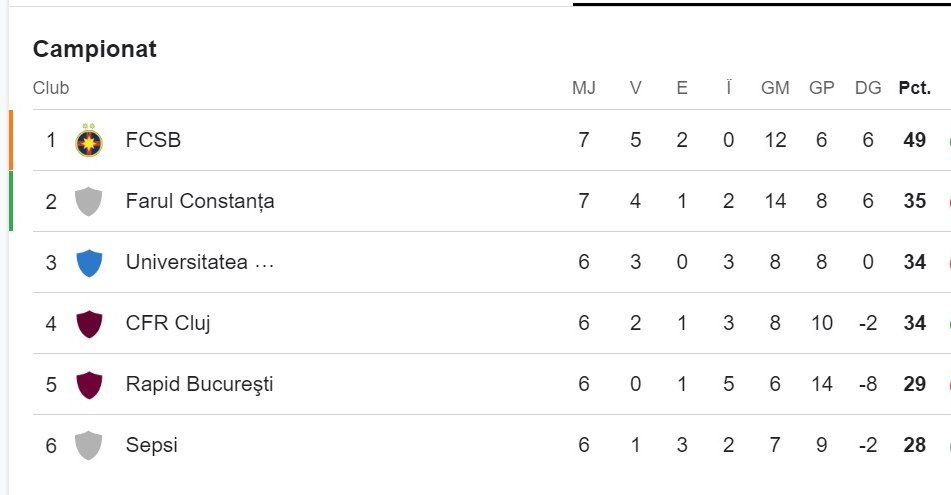Screen dimensions: 951x495
Task: Open the Sepsi team link
Action: [x=152, y=445]
